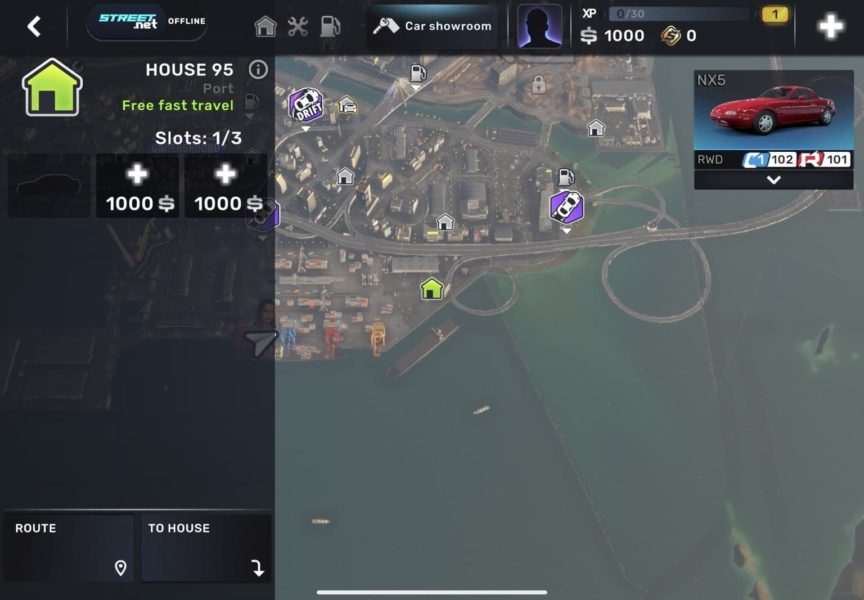Screen dimensions: 864x600
Task: Toggle the Street.net OFFLINE status
Action: pos(147,22)
